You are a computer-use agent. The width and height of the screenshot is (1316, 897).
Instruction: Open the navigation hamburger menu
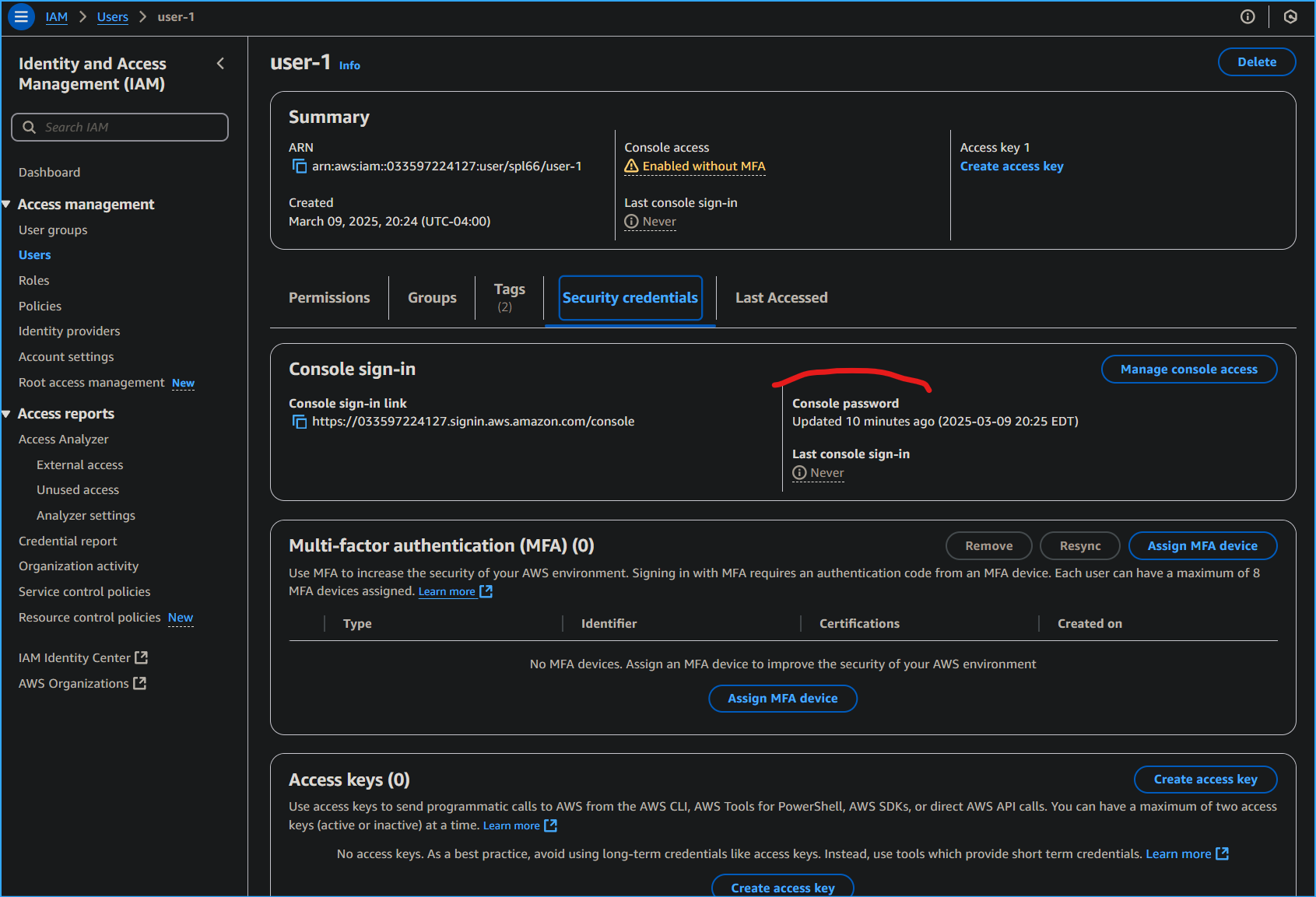pos(20,16)
